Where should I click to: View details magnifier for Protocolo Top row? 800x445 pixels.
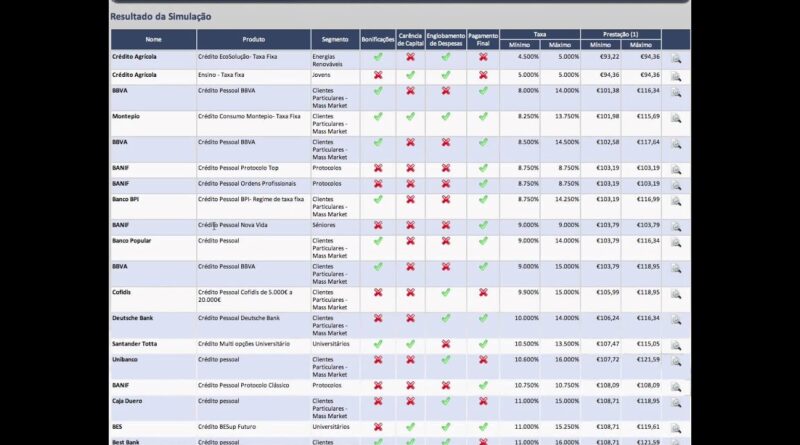676,170
